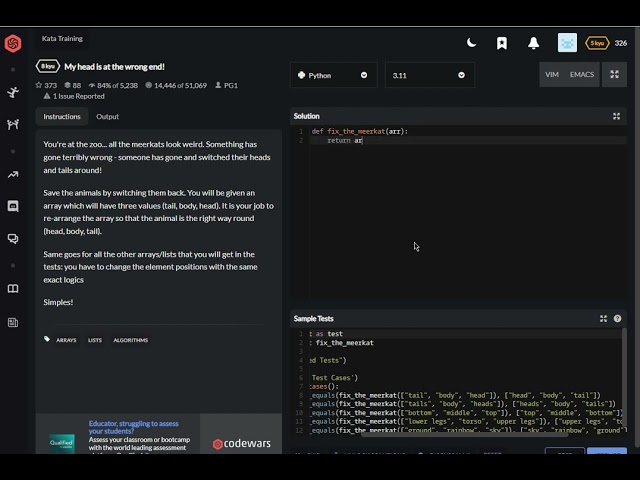The width and height of the screenshot is (640, 480).
Task: Click the 8 kyu kata badge
Action: [48, 66]
